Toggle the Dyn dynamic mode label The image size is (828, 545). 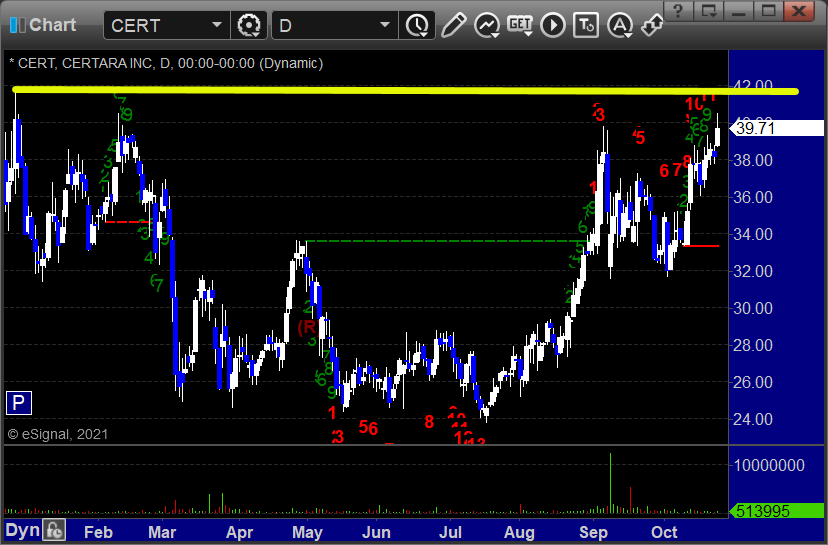23,530
